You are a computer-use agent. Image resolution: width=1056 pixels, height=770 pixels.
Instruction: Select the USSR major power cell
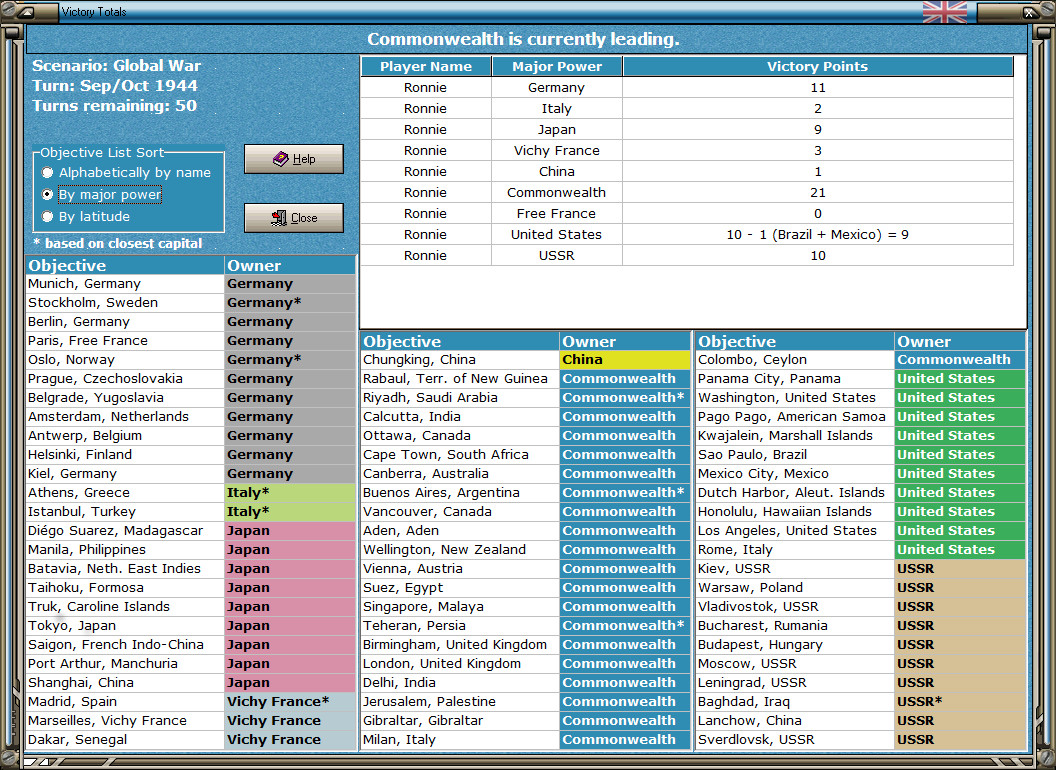(556, 255)
